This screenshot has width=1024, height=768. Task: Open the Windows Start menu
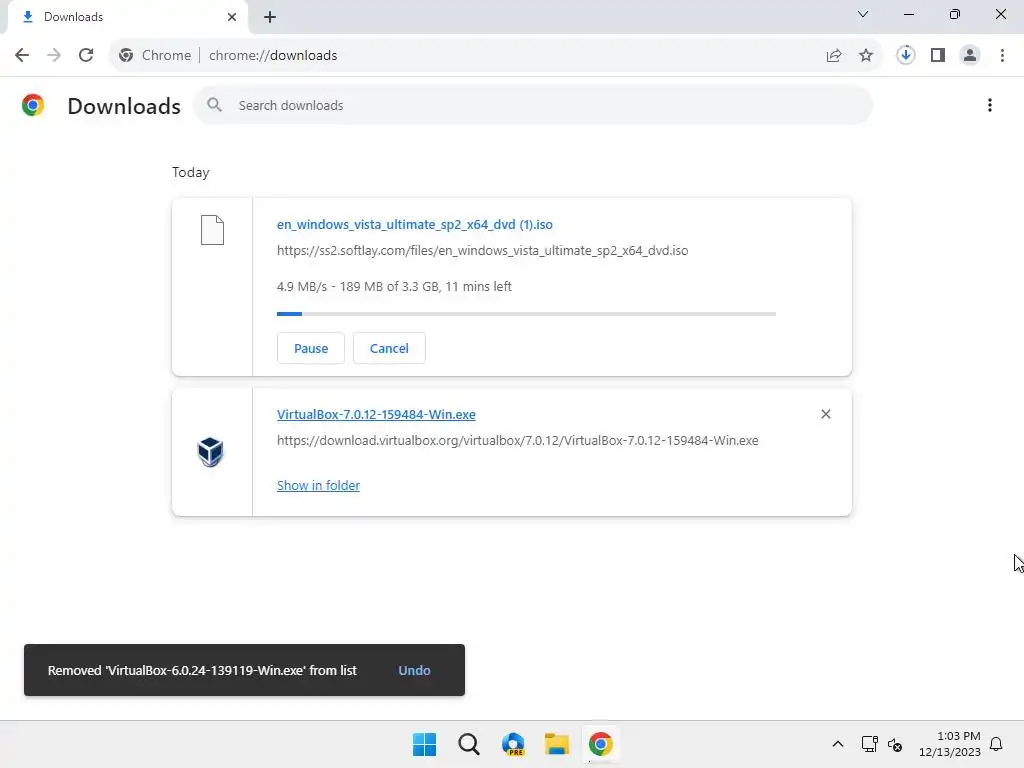424,744
